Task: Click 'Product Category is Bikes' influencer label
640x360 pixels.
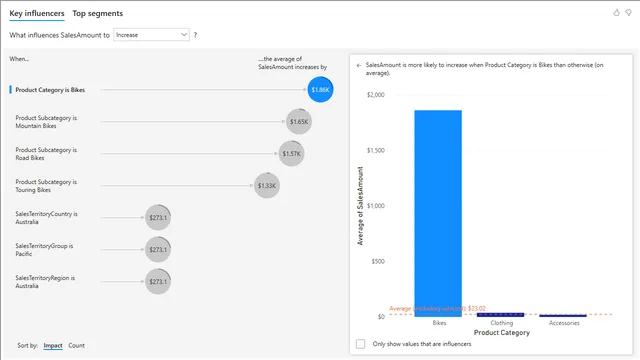Action: point(50,90)
